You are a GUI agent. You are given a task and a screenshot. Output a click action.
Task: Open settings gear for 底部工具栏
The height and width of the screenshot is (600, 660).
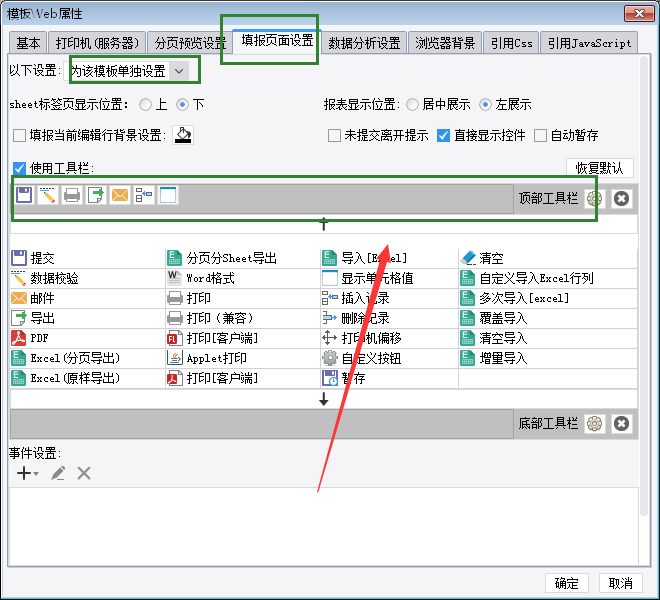coord(594,424)
